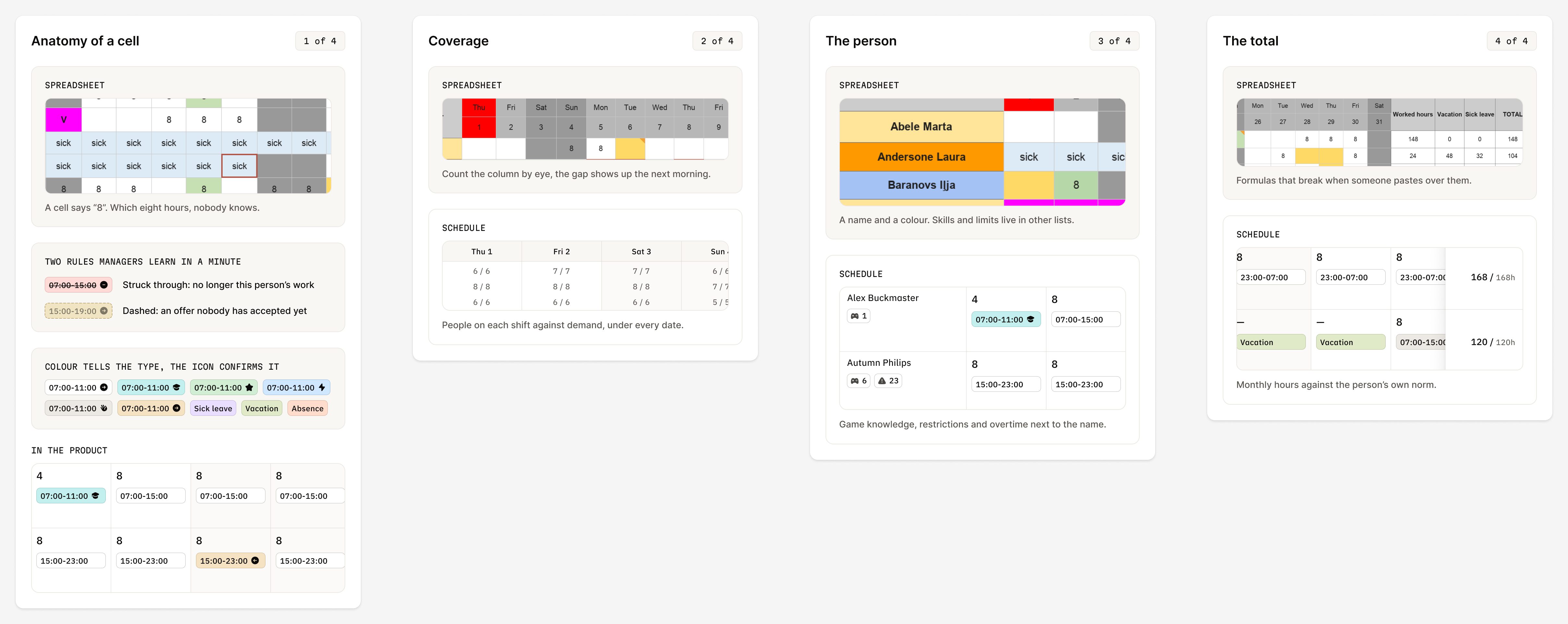This screenshot has height=624, width=1568.
Task: Click Autumn Philips' warning triangle badge showing 23
Action: click(888, 381)
